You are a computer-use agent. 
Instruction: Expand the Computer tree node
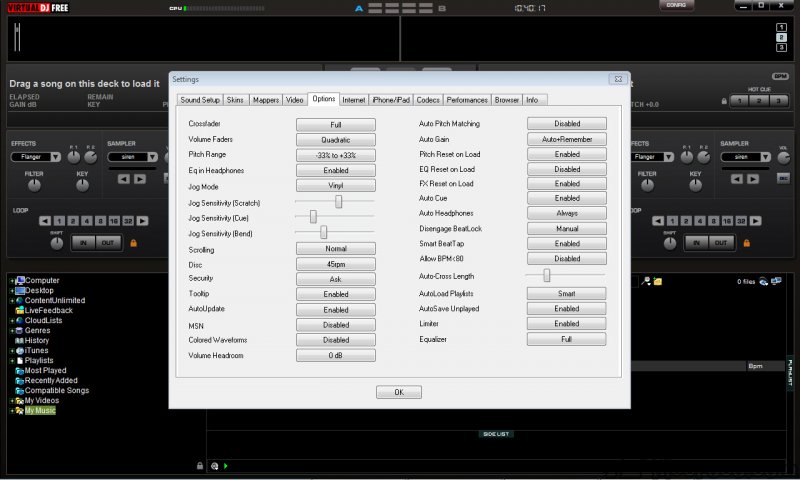(12, 281)
